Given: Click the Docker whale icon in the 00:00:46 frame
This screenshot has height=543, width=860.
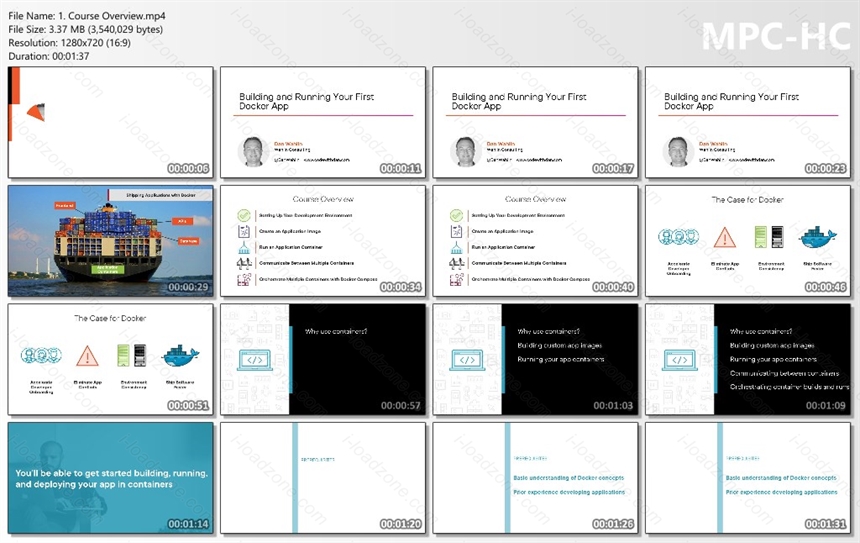Looking at the screenshot, I should [818, 237].
